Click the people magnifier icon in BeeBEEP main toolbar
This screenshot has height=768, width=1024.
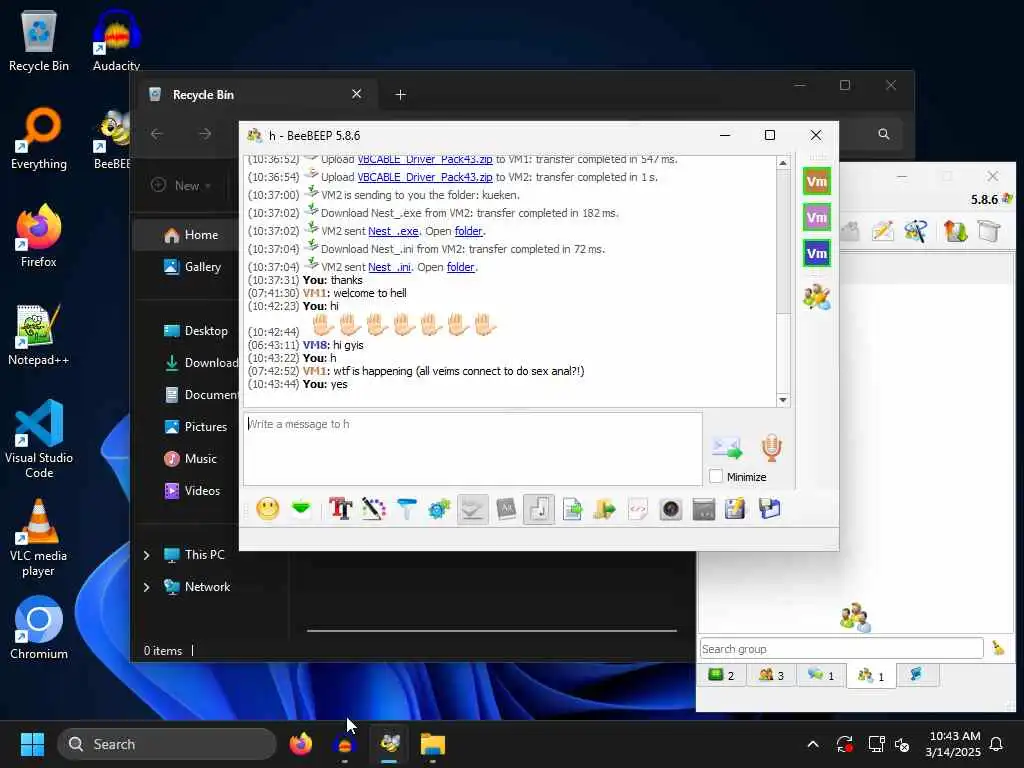pos(916,231)
